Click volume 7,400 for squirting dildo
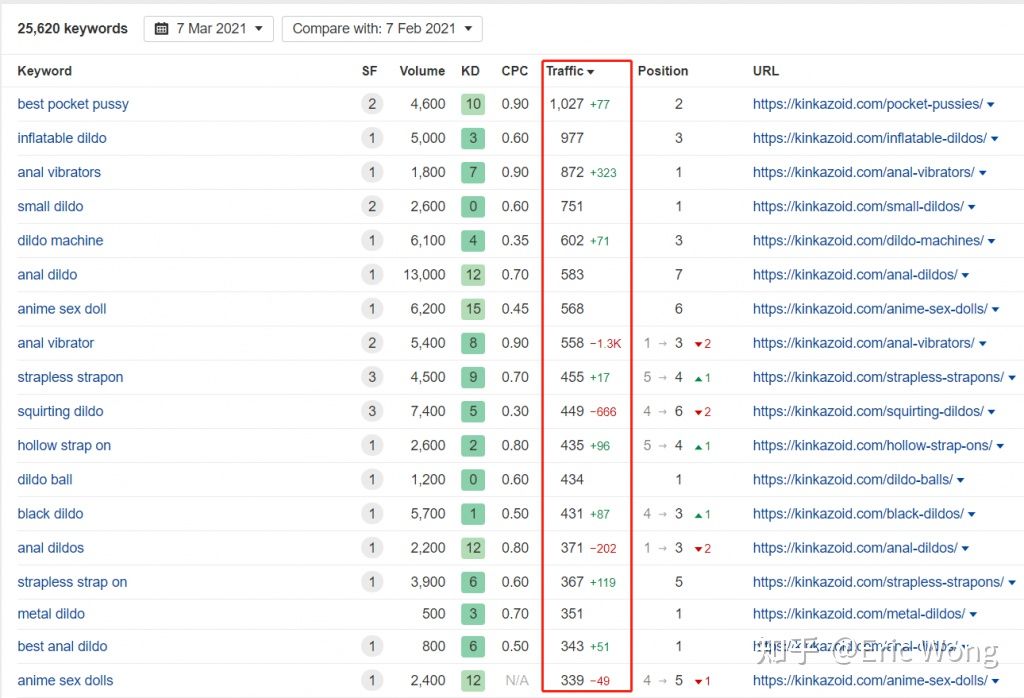 coord(428,411)
